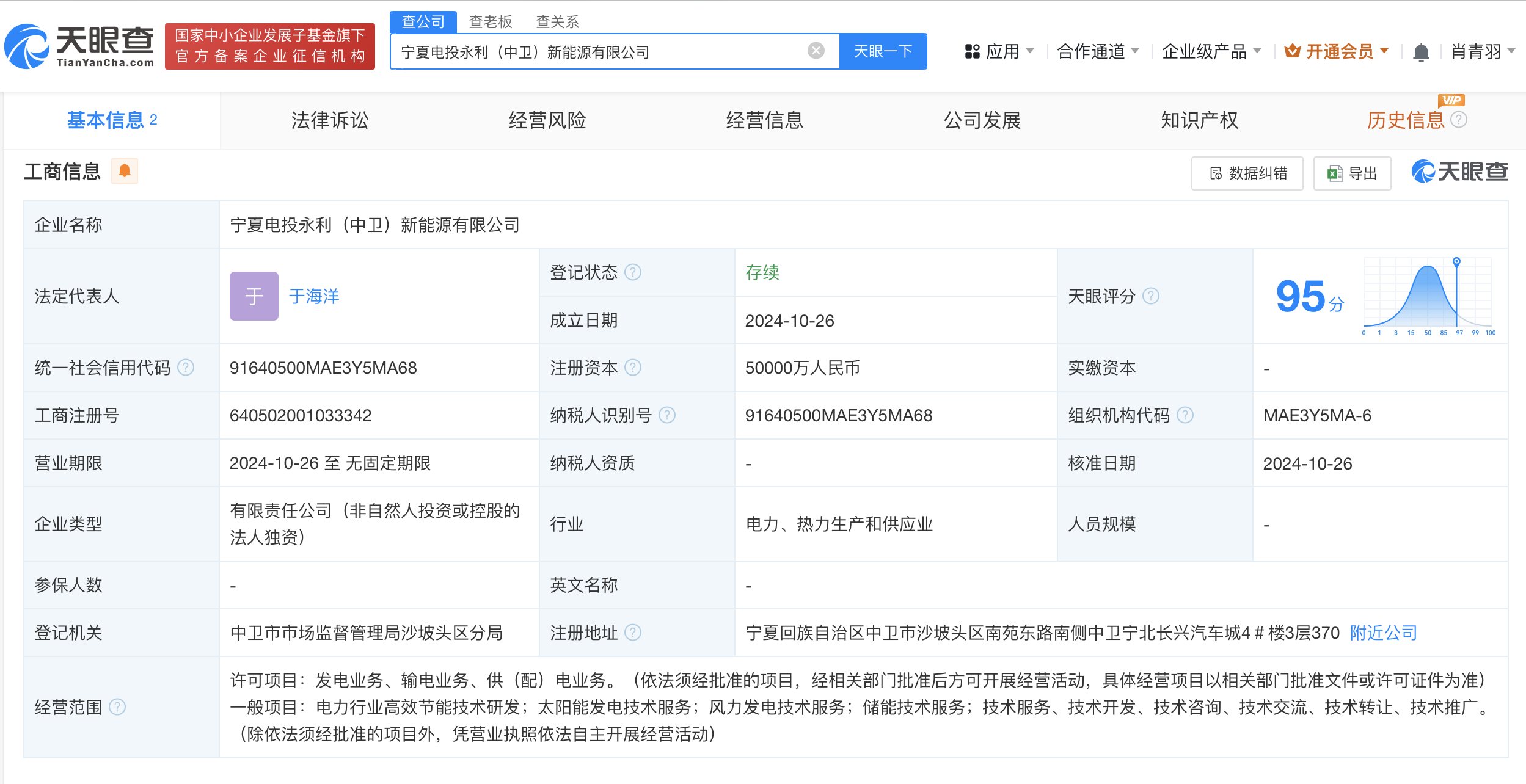The width and height of the screenshot is (1526, 784).
Task: Open the 开通会员 dropdown
Action: click(1337, 51)
